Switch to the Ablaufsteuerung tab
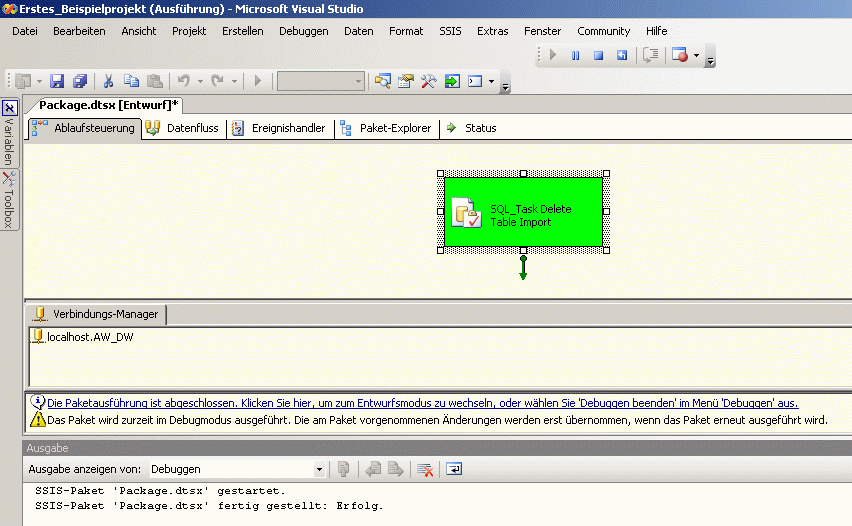The width and height of the screenshot is (852, 526). coord(84,128)
